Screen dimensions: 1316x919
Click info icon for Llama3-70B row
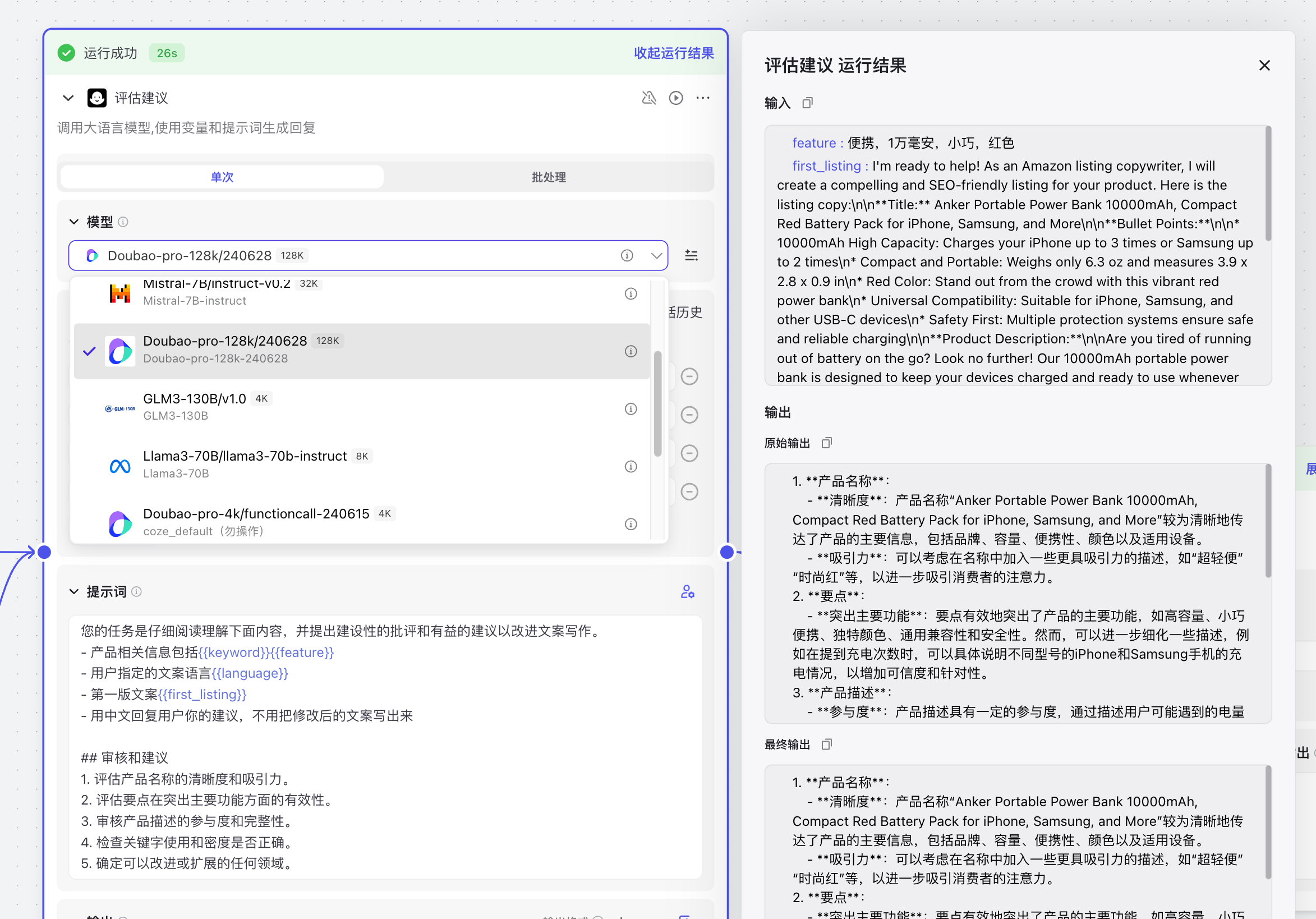631,467
